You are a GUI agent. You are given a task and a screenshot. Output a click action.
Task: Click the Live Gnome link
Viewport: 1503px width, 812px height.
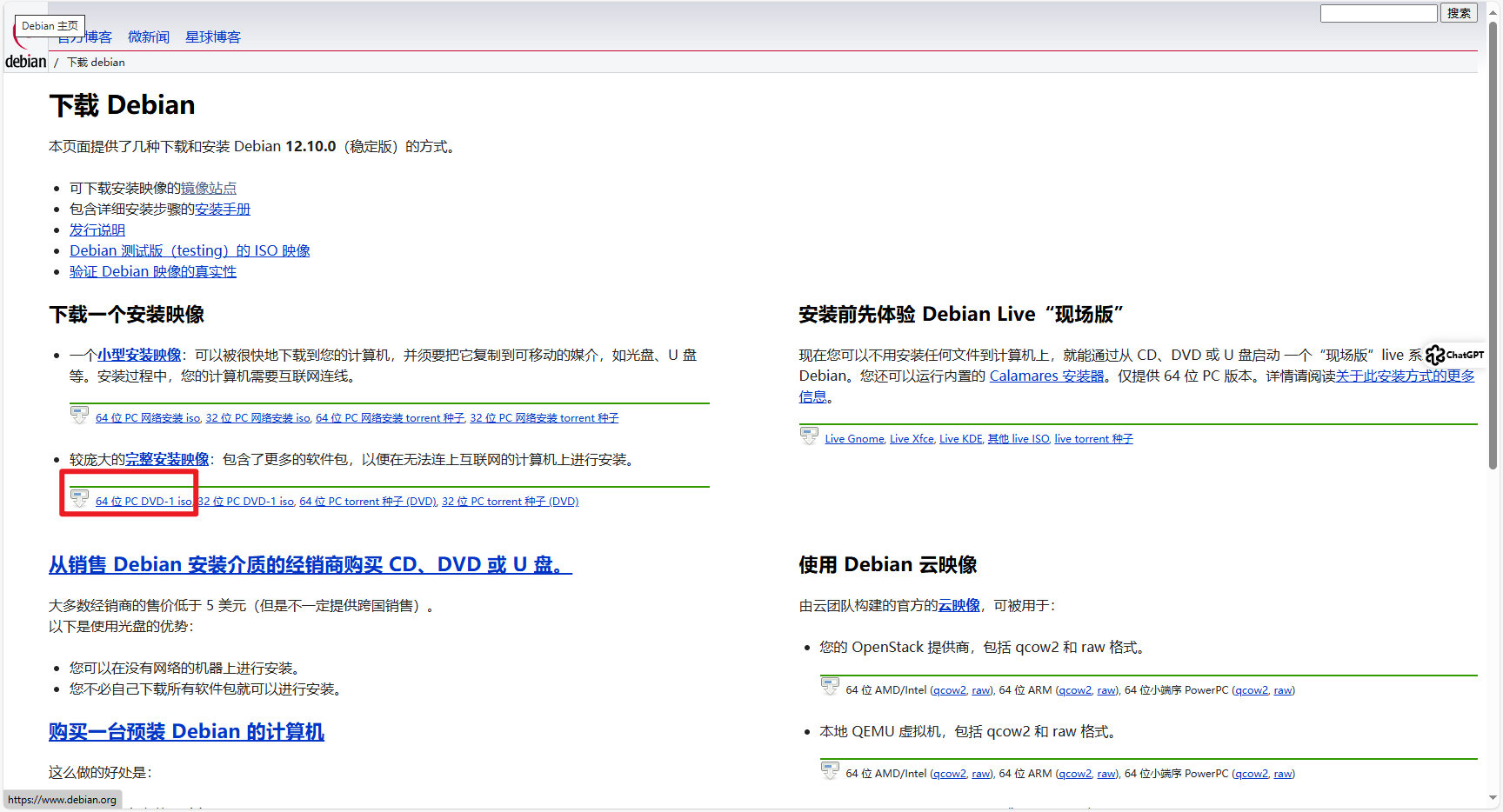click(x=855, y=439)
